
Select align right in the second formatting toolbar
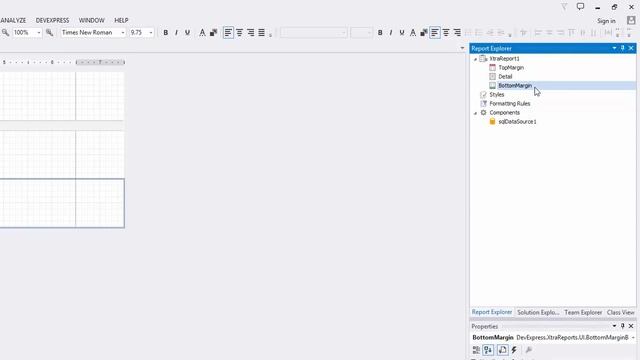point(457,33)
